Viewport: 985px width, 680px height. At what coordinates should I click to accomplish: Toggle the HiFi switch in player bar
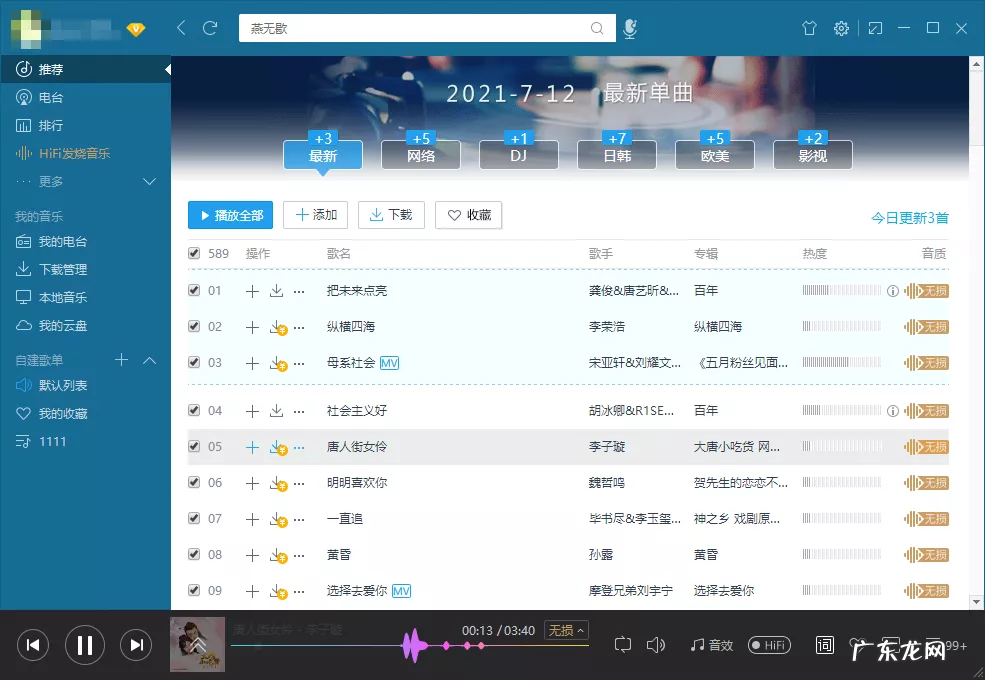[x=768, y=645]
